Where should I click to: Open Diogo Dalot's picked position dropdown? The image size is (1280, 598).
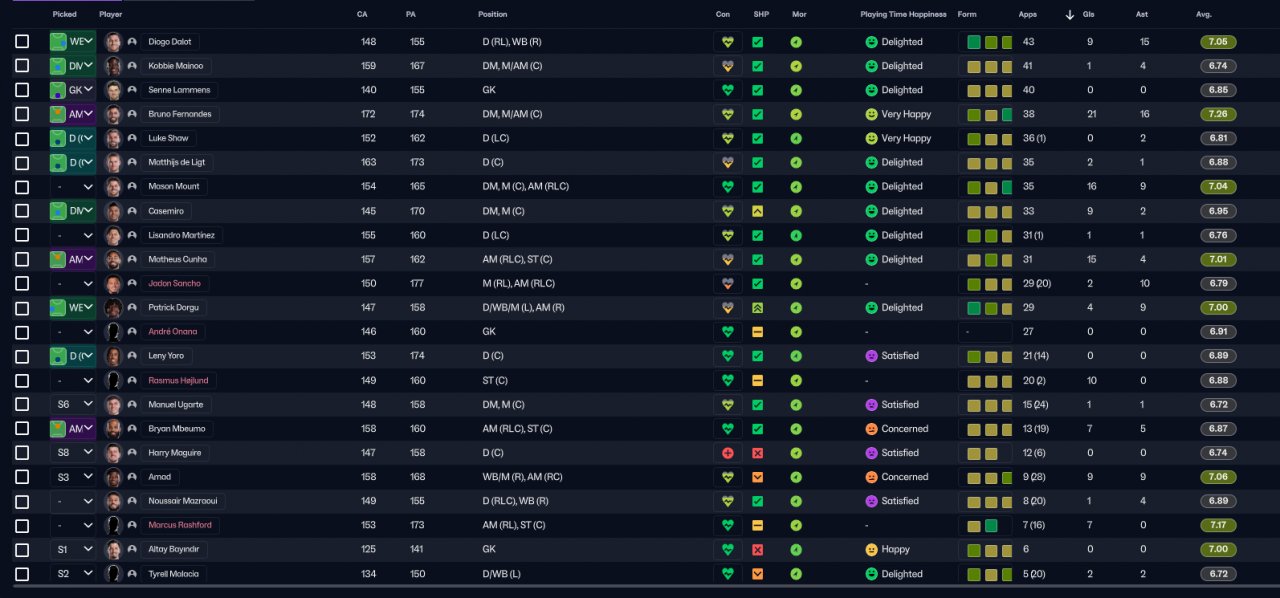pos(73,42)
